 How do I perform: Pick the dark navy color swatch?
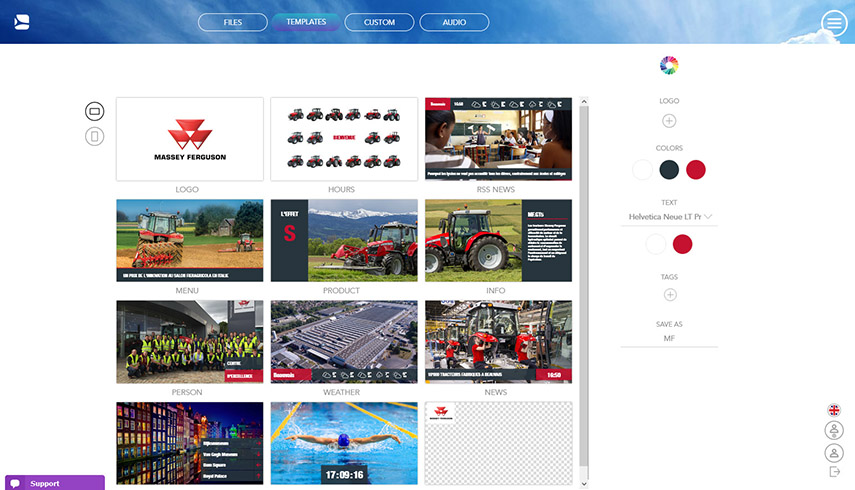pos(669,170)
